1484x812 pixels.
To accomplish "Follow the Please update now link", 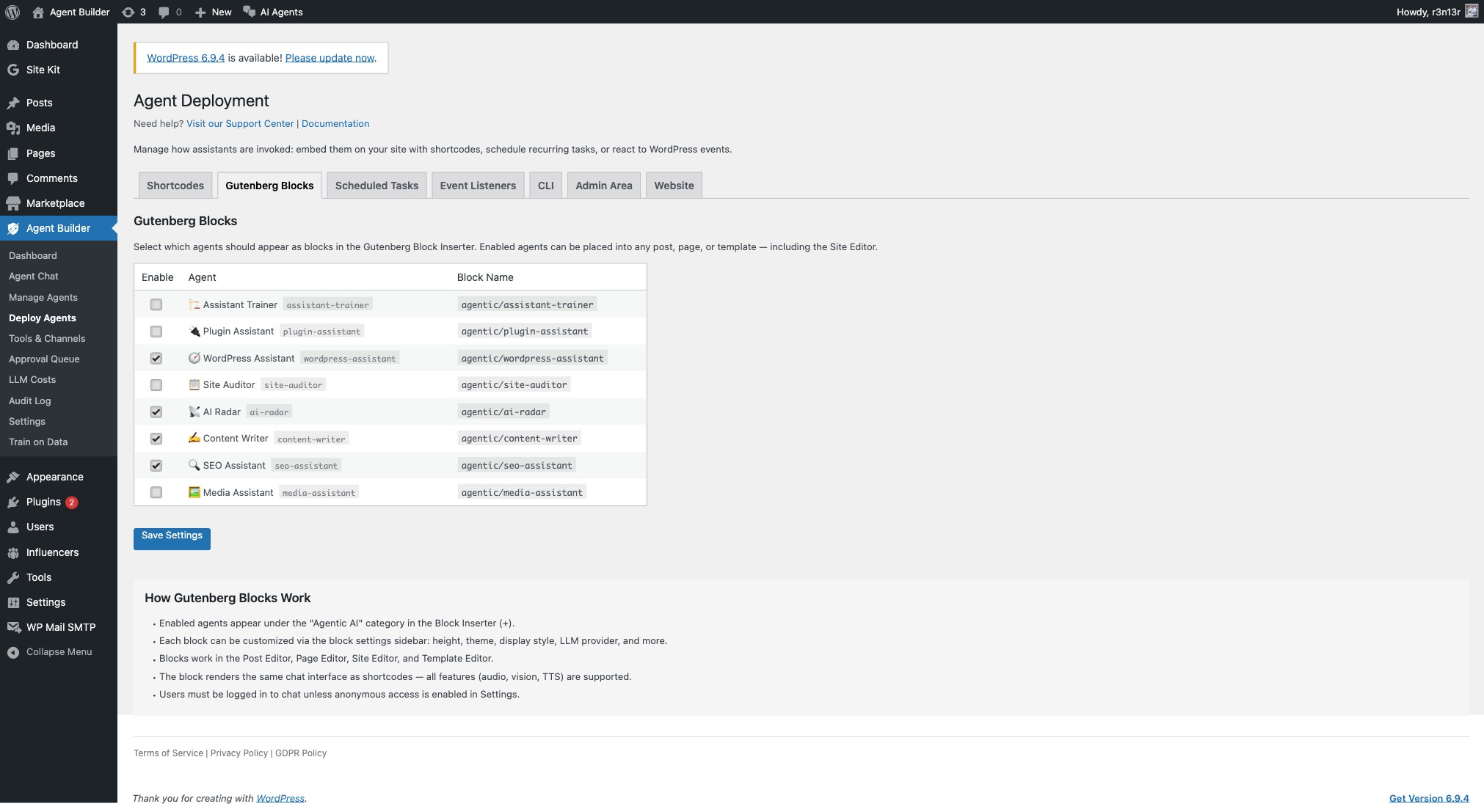I will click(330, 57).
